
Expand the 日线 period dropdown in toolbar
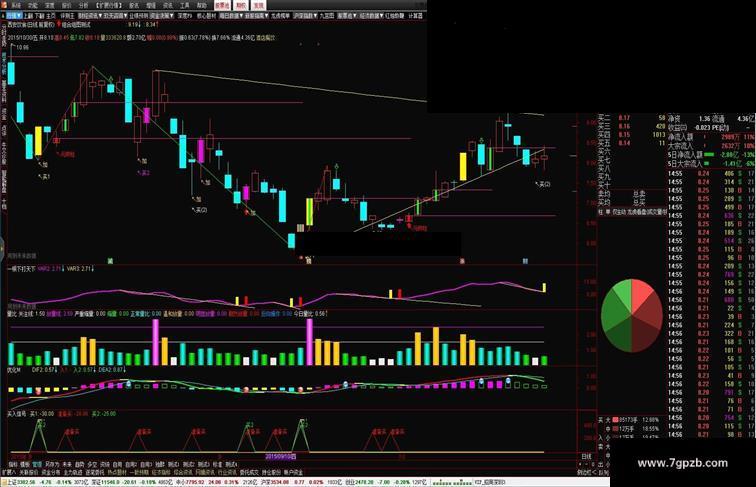14,16
